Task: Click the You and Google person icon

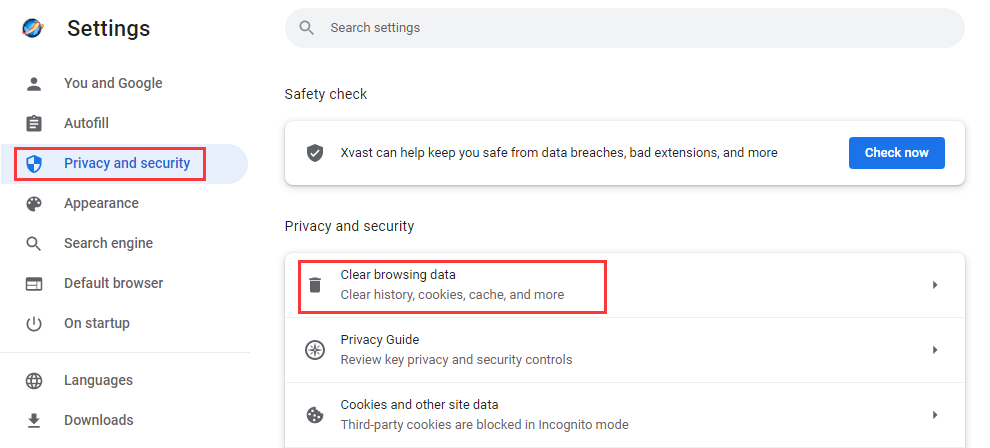Action: pos(34,84)
